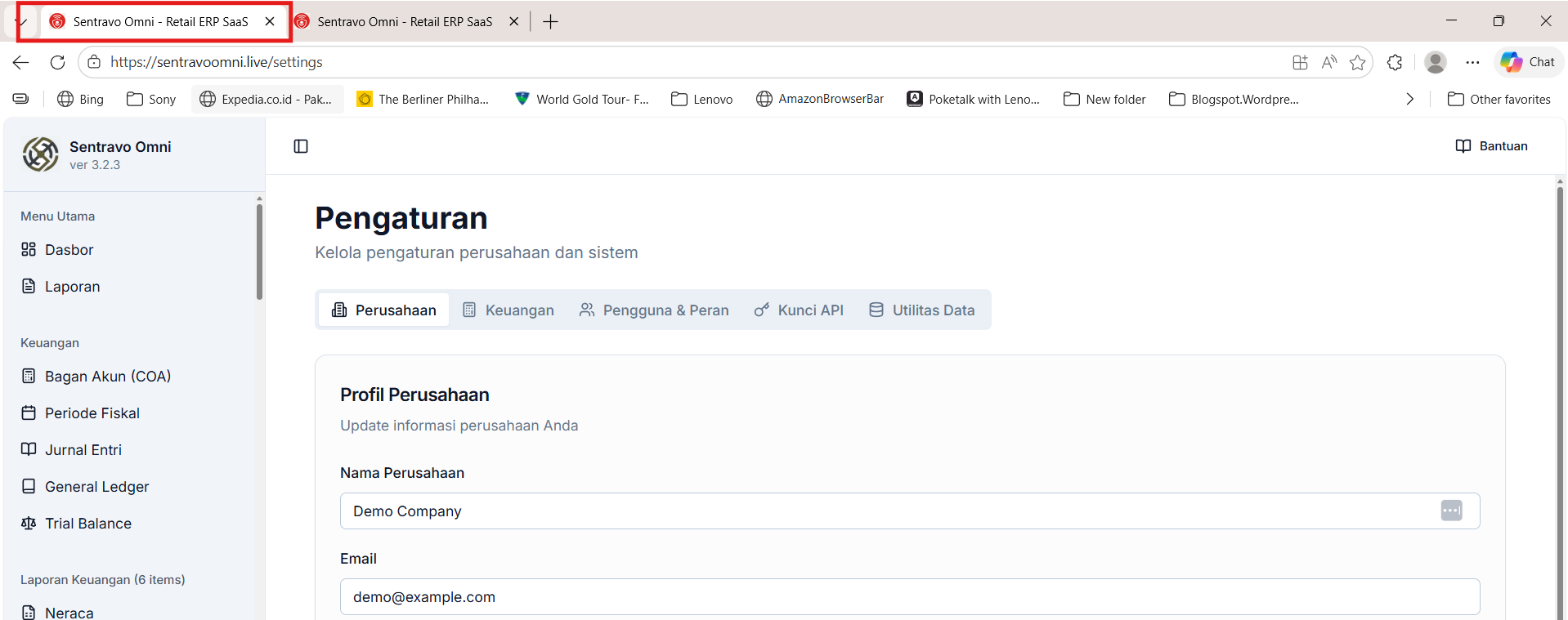Open Bantuan help book icon
This screenshot has height=620, width=1568.
pyautogui.click(x=1463, y=146)
